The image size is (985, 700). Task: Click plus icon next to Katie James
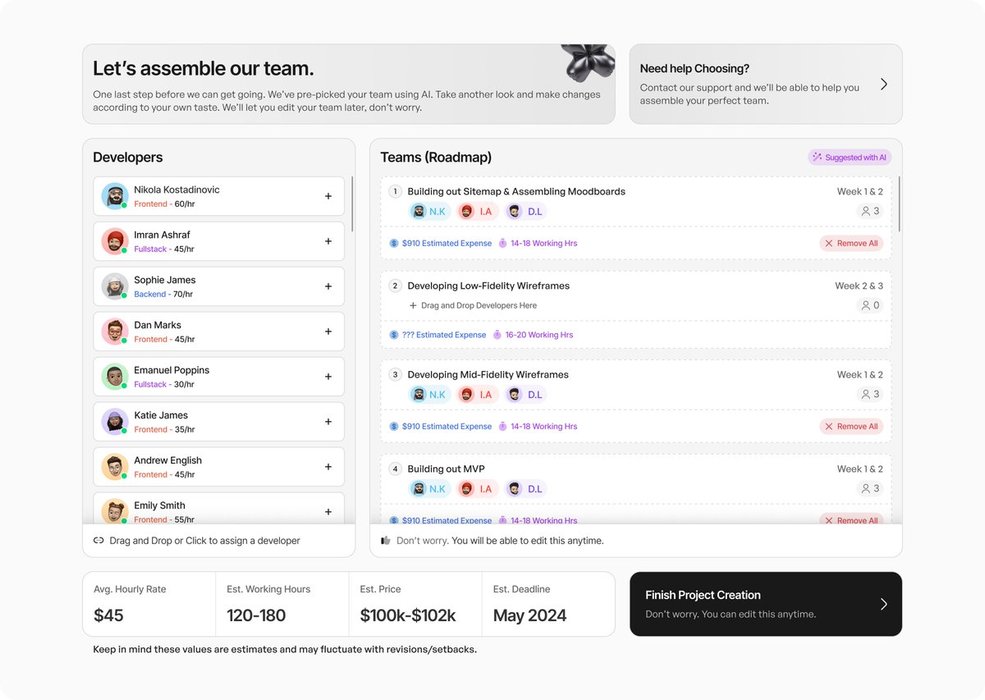coord(328,422)
